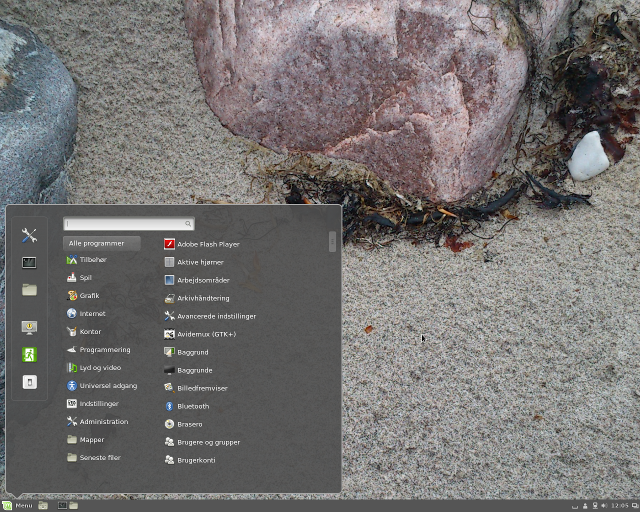The height and width of the screenshot is (512, 640).
Task: Open file manager folder icon in favorites
Action: [29, 290]
